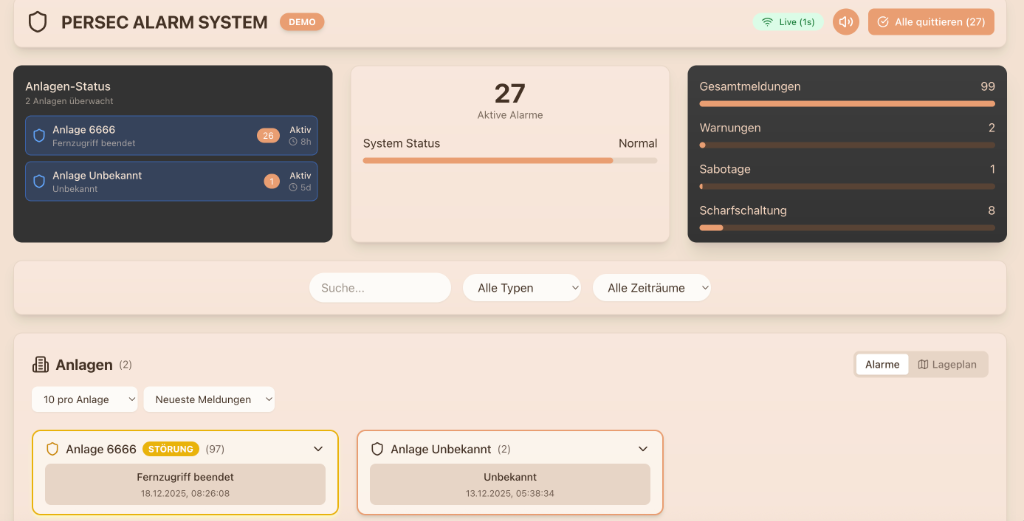Click the Scharfschaltung count 8
This screenshot has height=521, width=1024.
pyautogui.click(x=991, y=210)
